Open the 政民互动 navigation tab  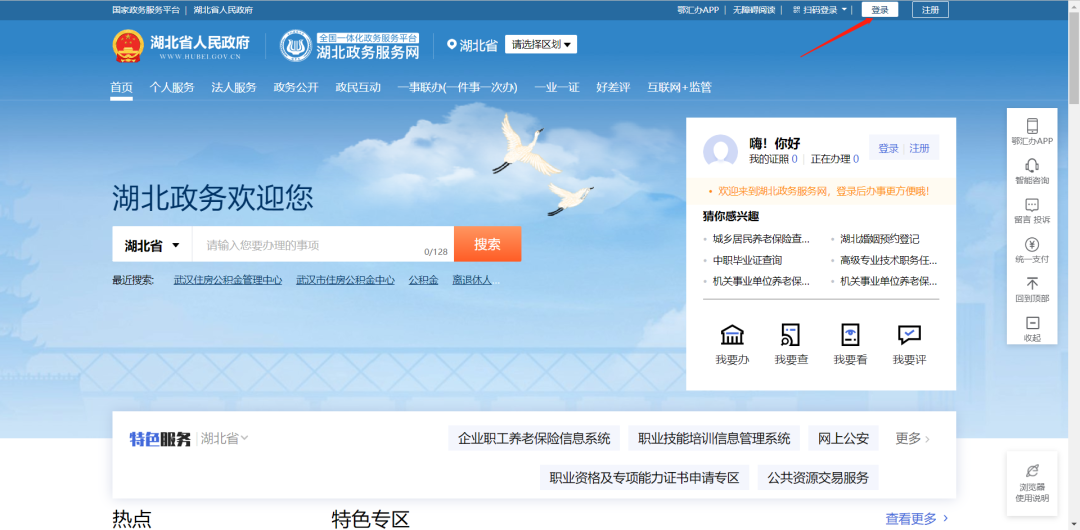(358, 88)
